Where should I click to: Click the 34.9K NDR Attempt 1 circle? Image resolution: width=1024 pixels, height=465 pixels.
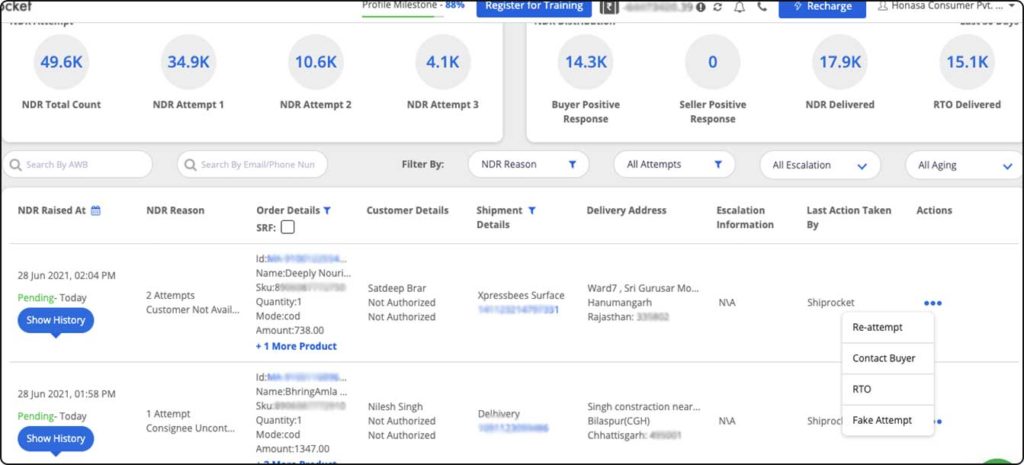pyautogui.click(x=188, y=62)
